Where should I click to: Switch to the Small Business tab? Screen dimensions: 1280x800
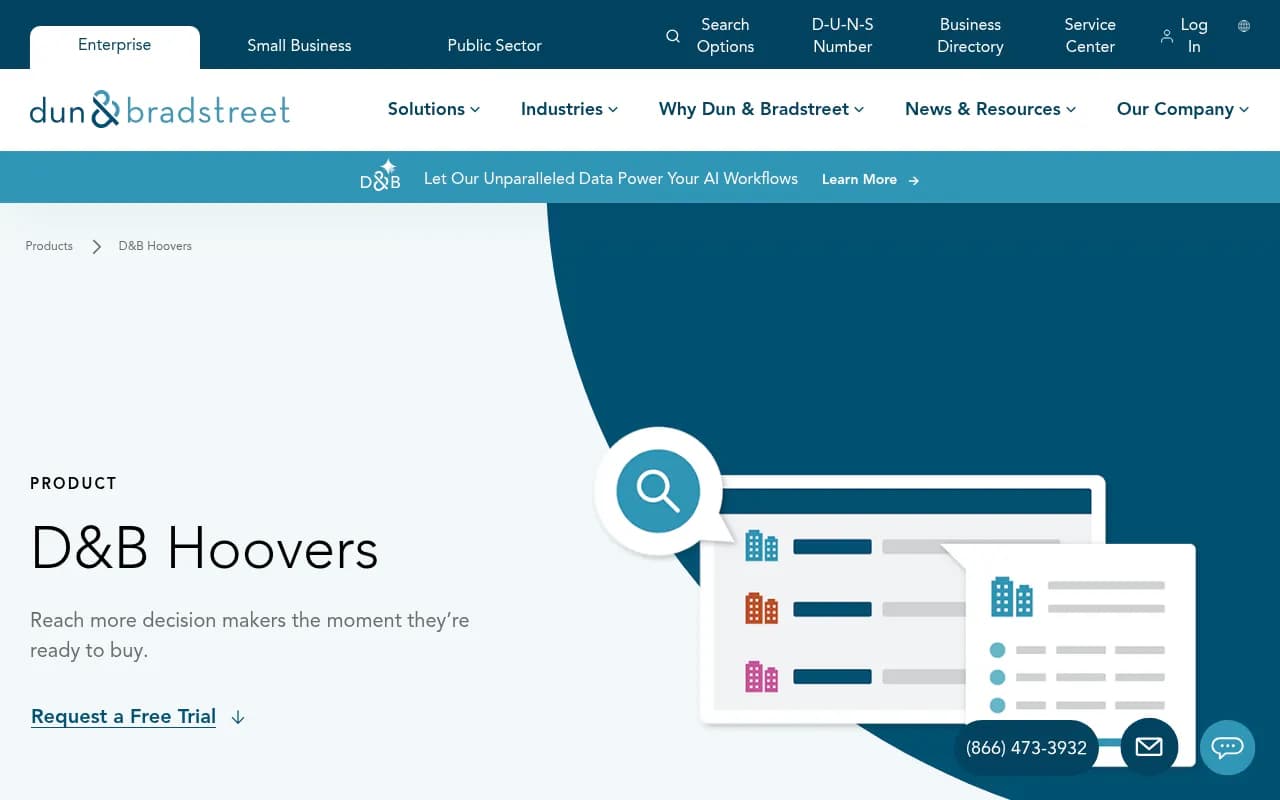[x=299, y=45]
